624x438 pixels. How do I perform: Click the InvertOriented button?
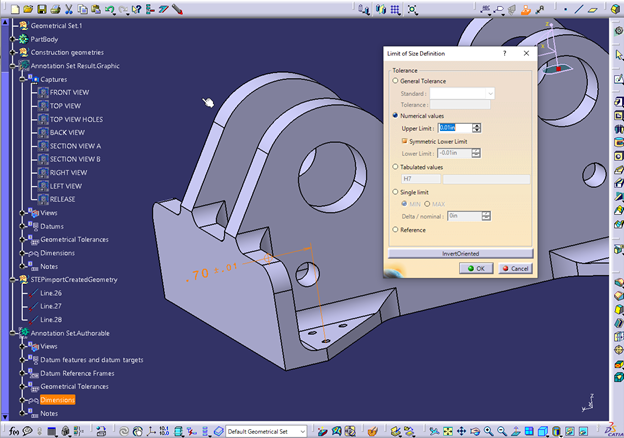(460, 254)
